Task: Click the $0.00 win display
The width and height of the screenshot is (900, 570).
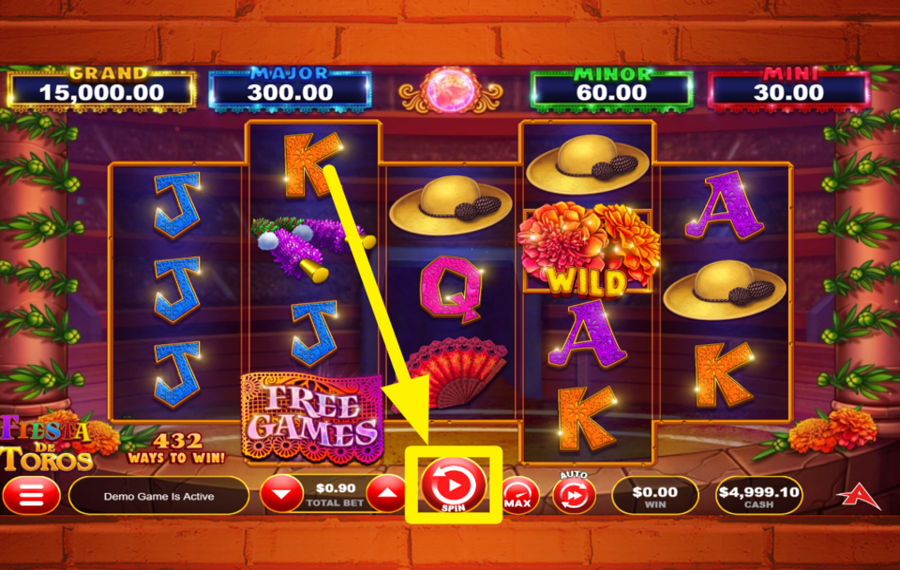Action: (655, 496)
